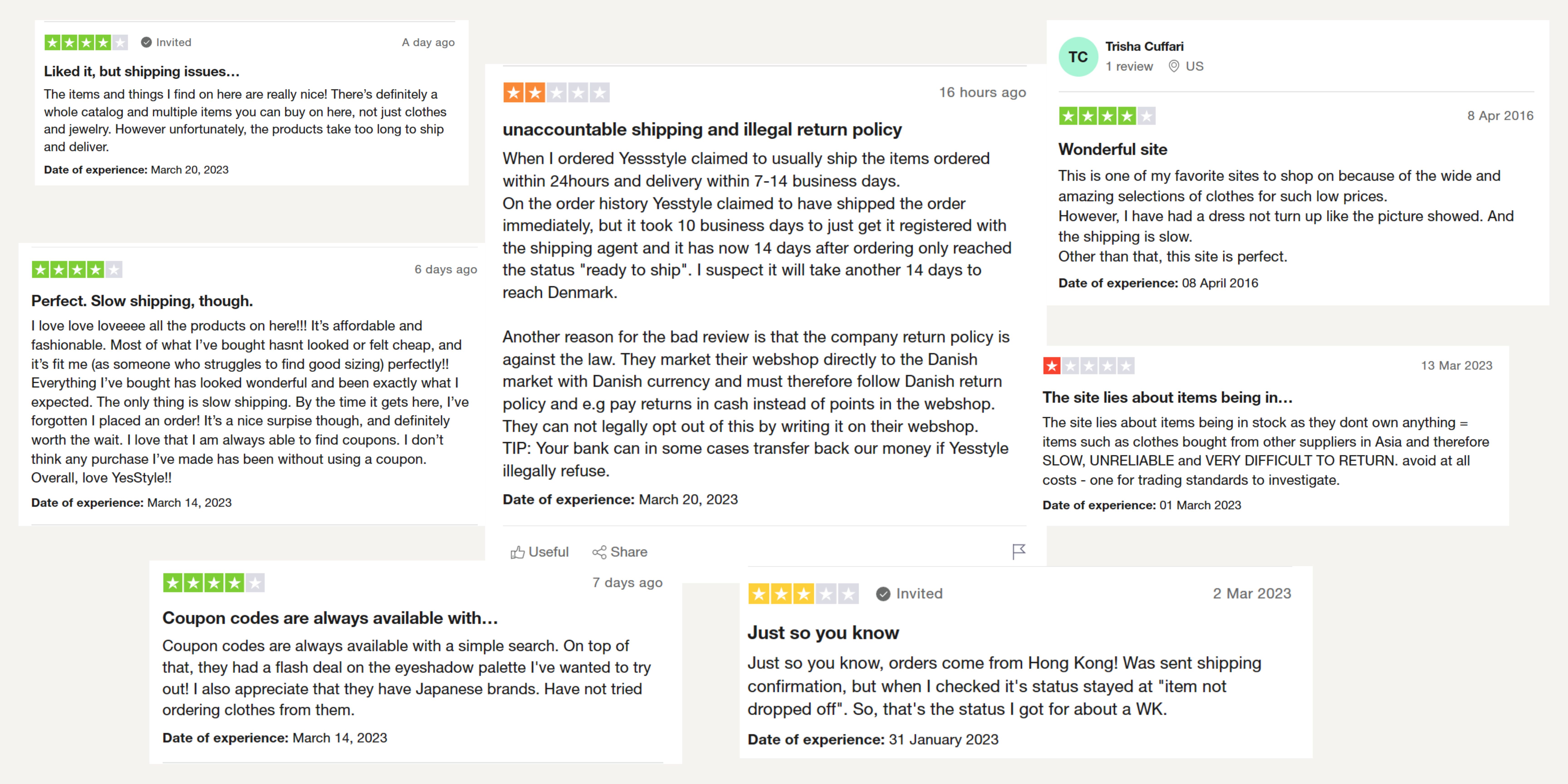This screenshot has width=1568, height=784.
Task: Click the Useful thumbs-up icon
Action: pyautogui.click(x=517, y=552)
